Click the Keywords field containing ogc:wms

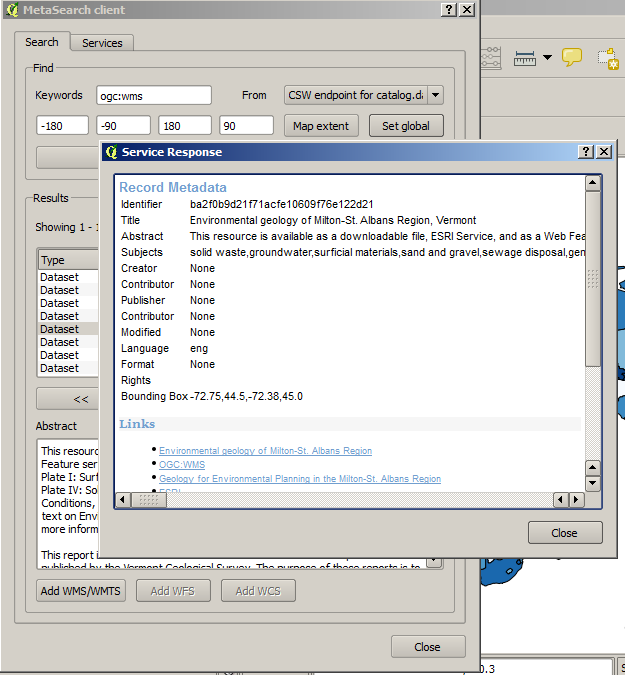click(x=154, y=95)
